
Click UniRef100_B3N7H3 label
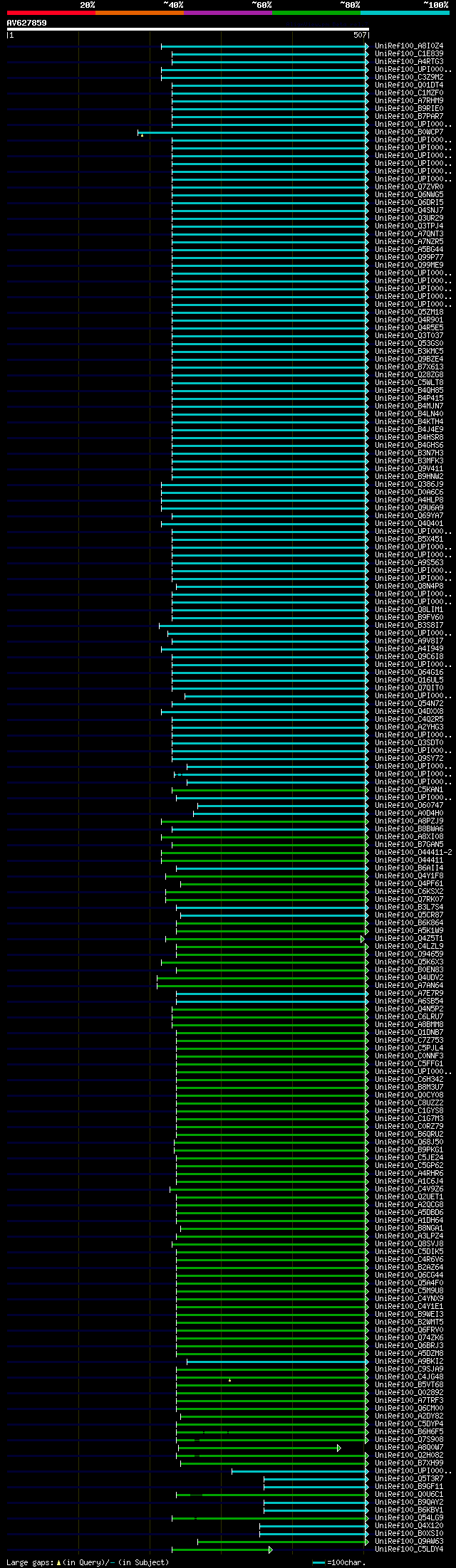(x=409, y=453)
